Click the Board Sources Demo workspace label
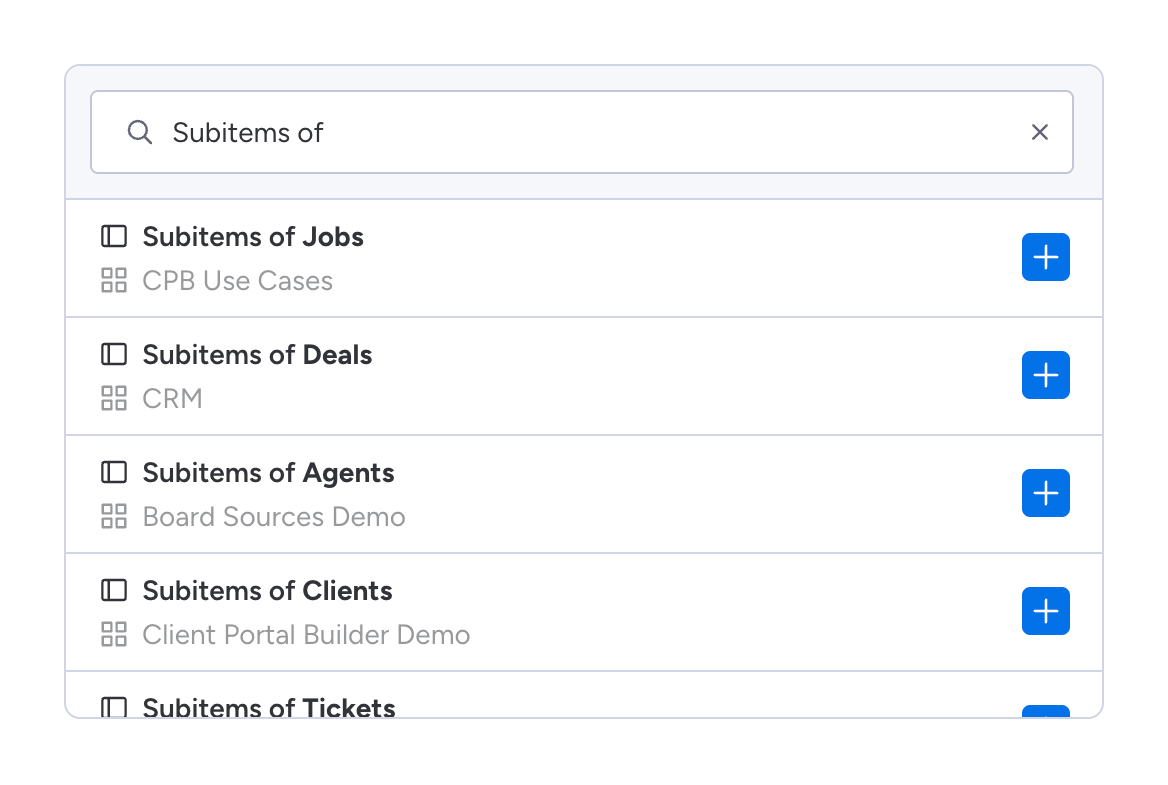This screenshot has width=1168, height=785. pyautogui.click(x=274, y=517)
